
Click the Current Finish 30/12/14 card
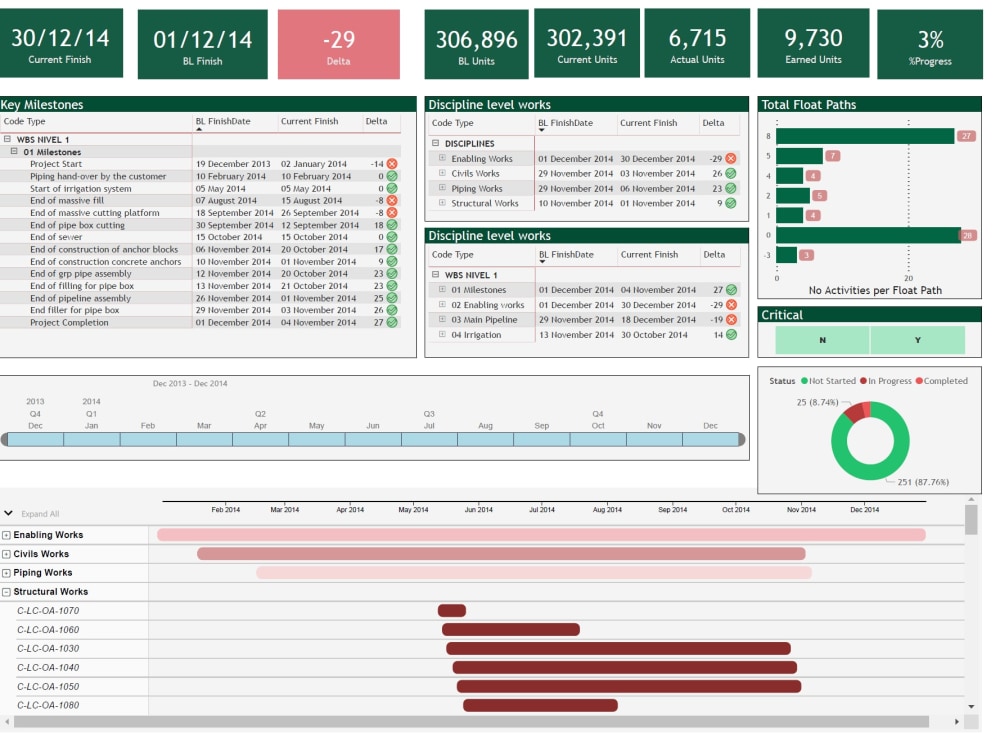[60, 43]
